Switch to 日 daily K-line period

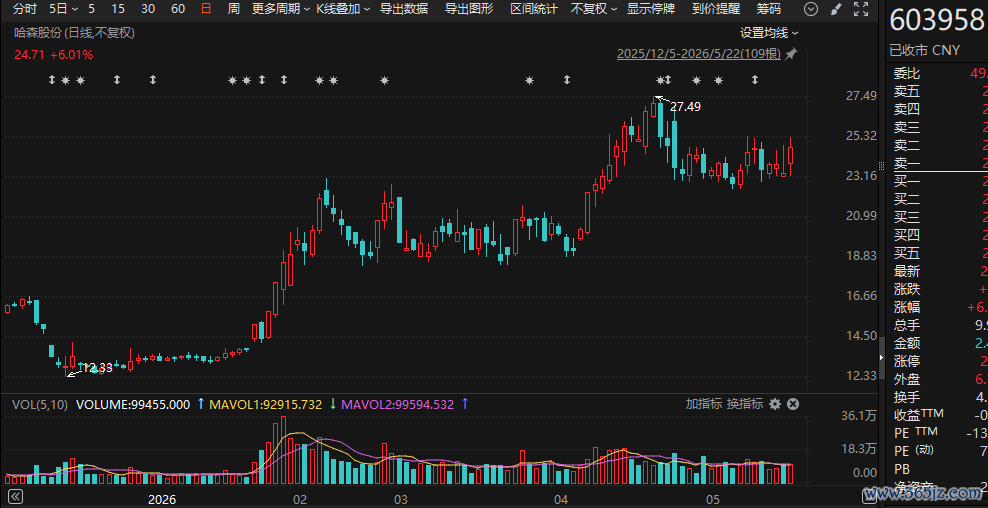click(x=206, y=9)
